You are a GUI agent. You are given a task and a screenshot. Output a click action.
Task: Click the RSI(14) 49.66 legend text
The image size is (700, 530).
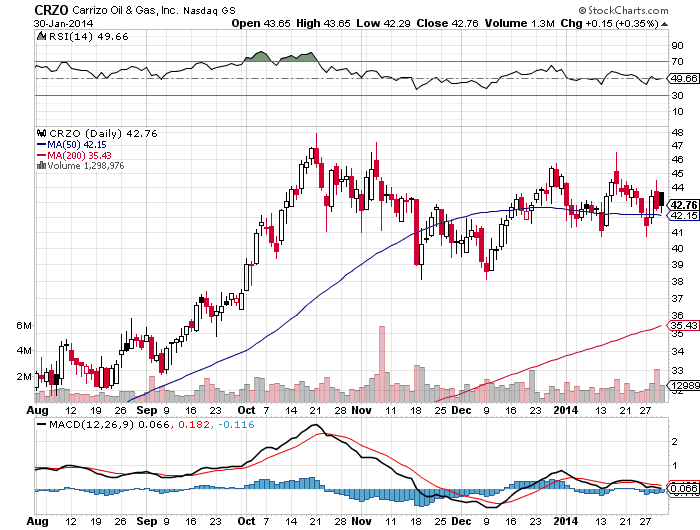[x=88, y=36]
